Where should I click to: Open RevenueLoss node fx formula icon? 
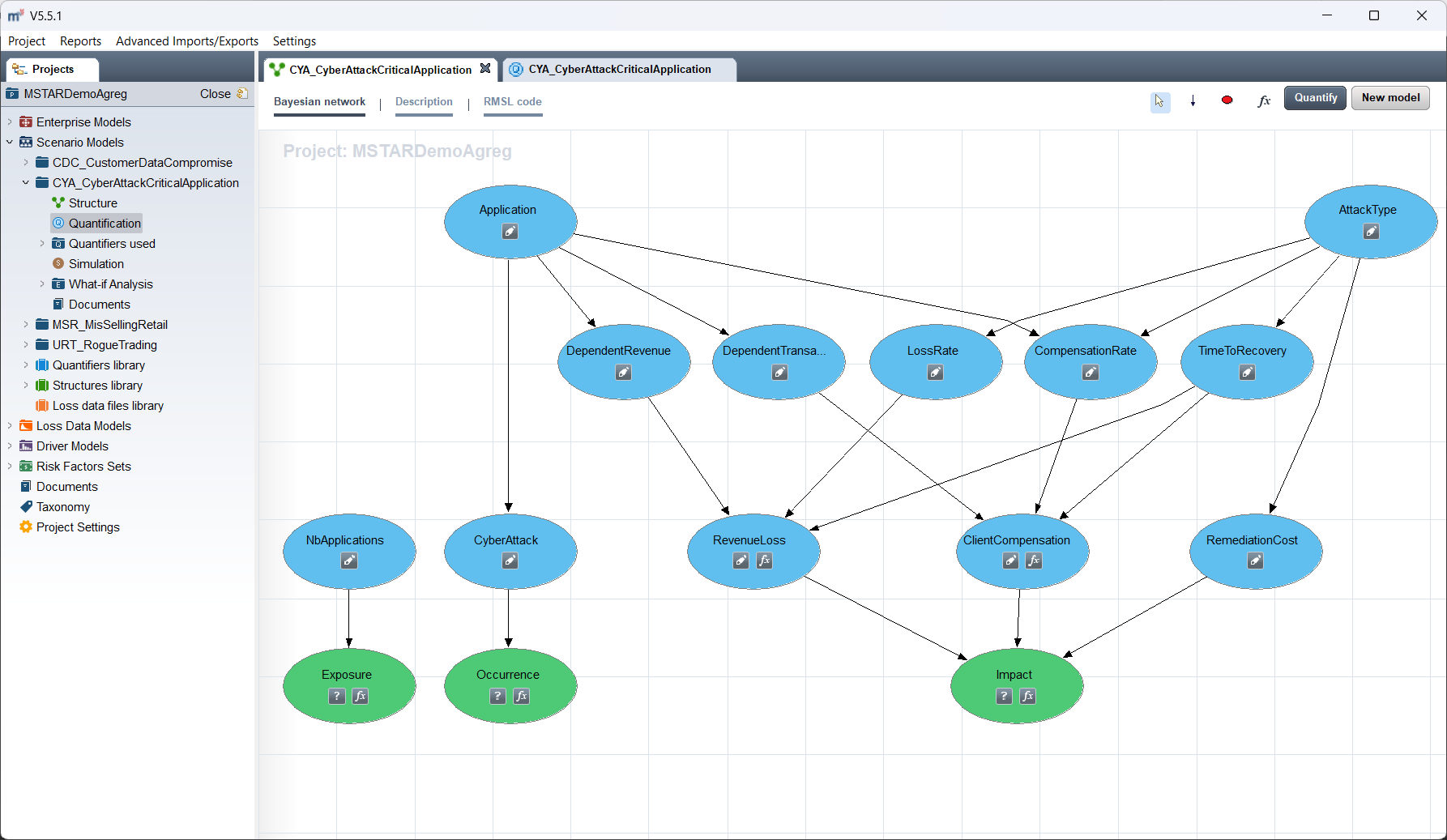point(764,561)
